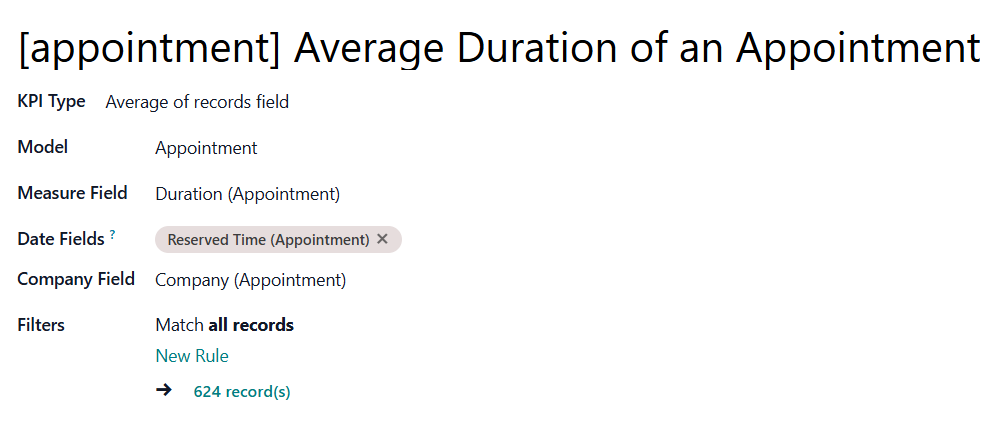Click the Filters label

click(x=41, y=325)
